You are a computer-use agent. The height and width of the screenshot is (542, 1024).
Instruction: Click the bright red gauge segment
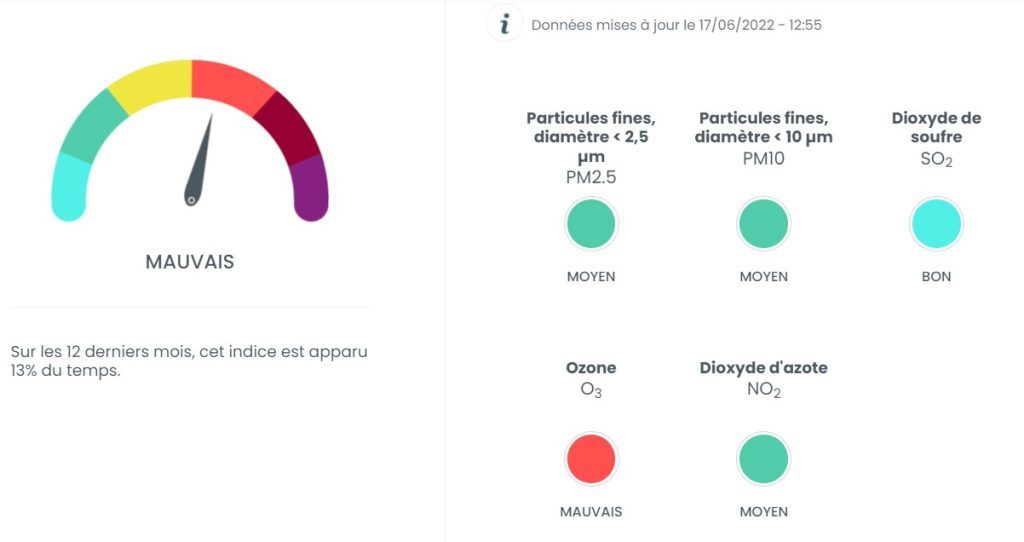click(230, 82)
